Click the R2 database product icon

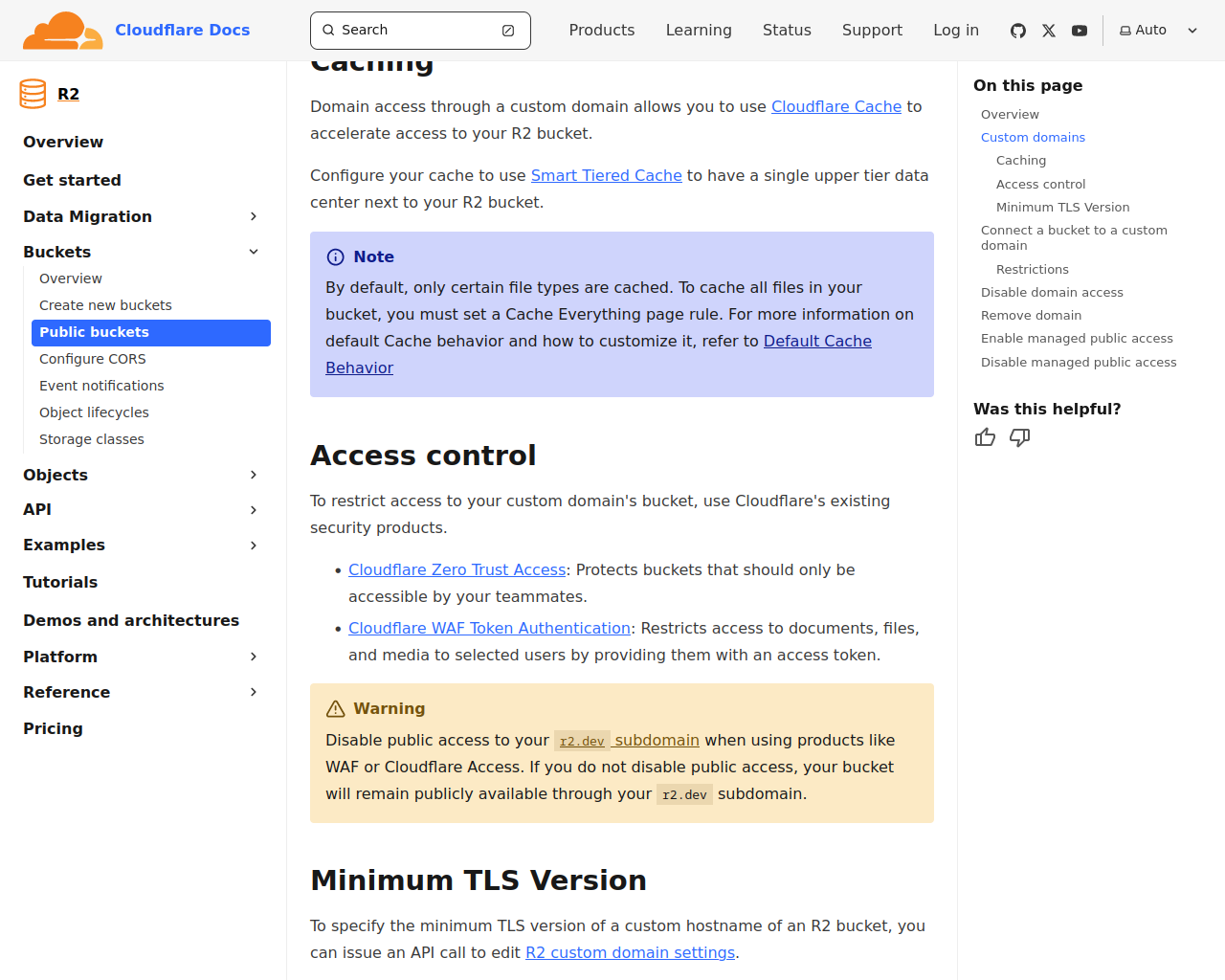click(33, 94)
